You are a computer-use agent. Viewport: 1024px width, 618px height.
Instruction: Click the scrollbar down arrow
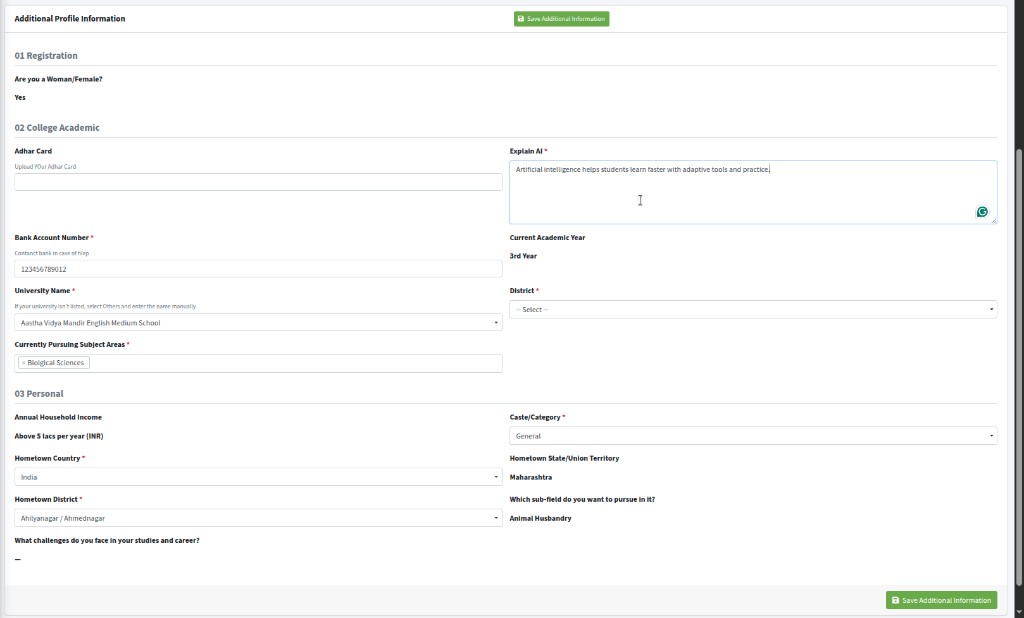pos(1019,613)
